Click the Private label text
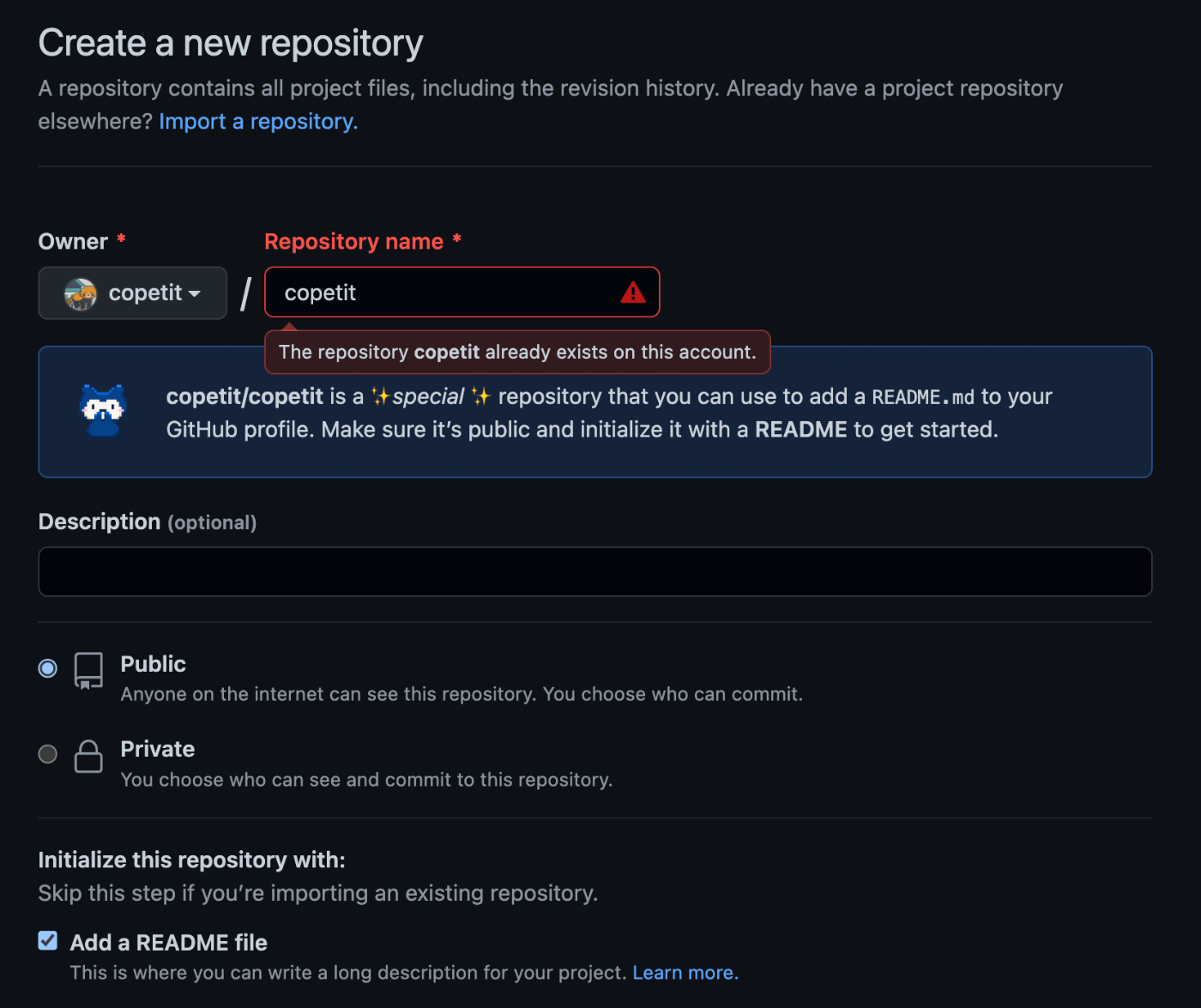 158,749
